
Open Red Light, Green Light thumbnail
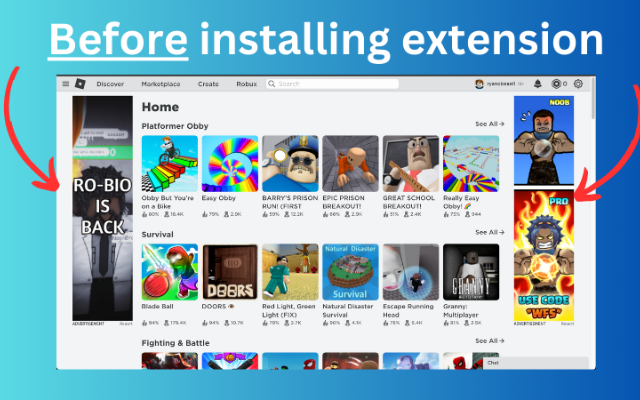pyautogui.click(x=290, y=272)
